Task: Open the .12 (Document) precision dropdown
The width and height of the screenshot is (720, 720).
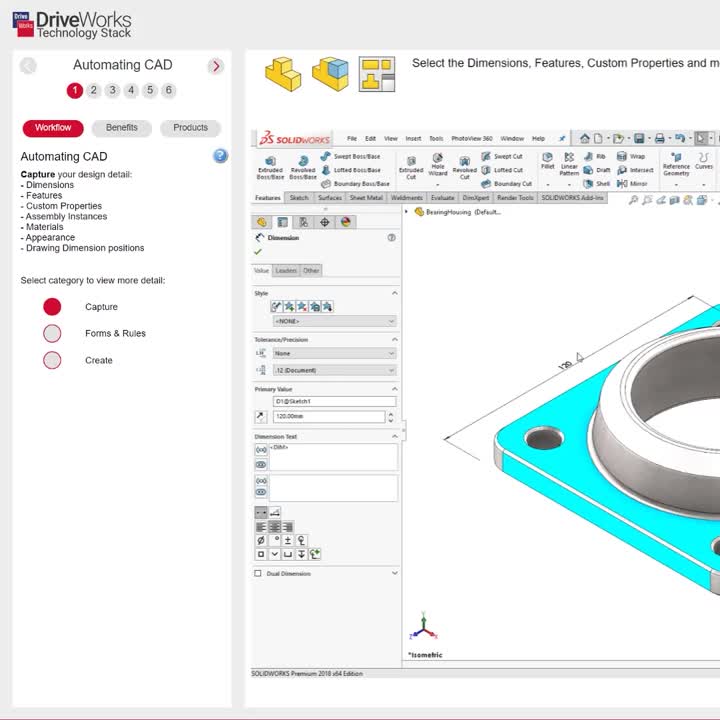Action: click(x=334, y=370)
